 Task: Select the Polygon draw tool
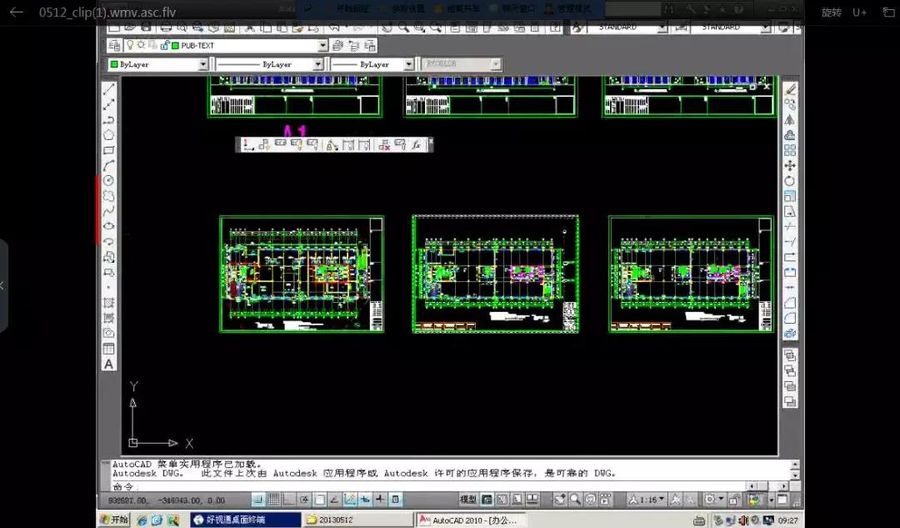pos(108,135)
